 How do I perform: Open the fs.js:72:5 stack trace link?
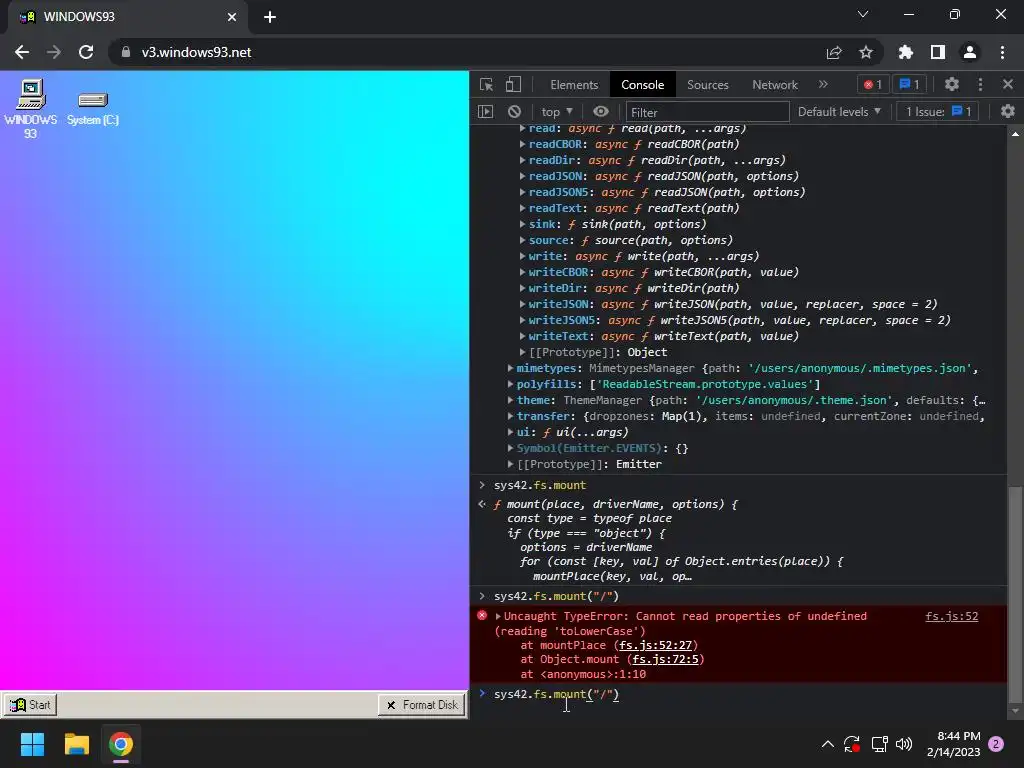(x=665, y=660)
